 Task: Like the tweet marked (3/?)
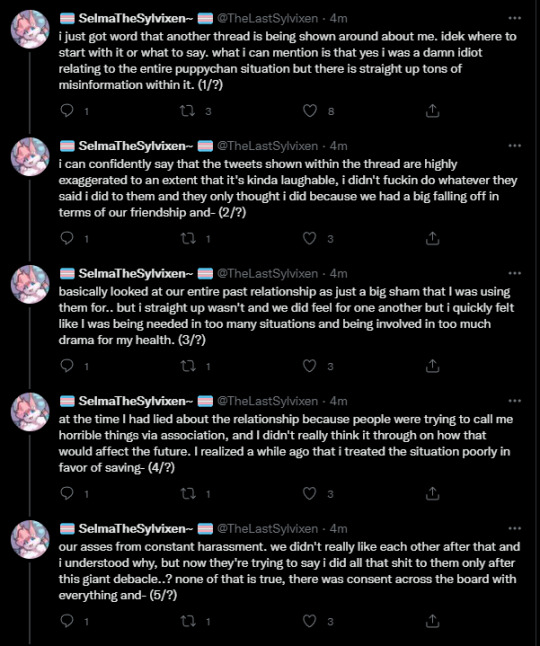click(x=310, y=366)
